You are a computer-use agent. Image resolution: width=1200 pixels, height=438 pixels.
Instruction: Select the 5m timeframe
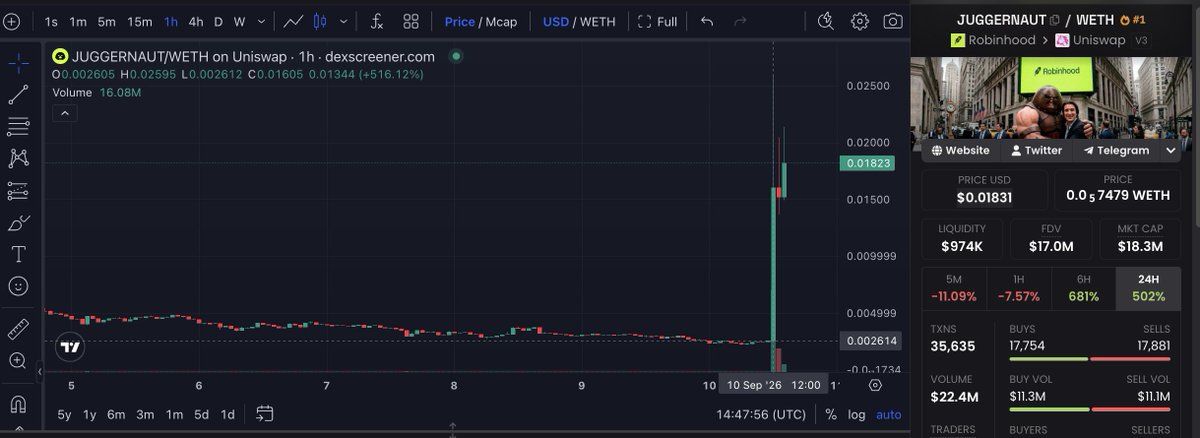[106, 21]
